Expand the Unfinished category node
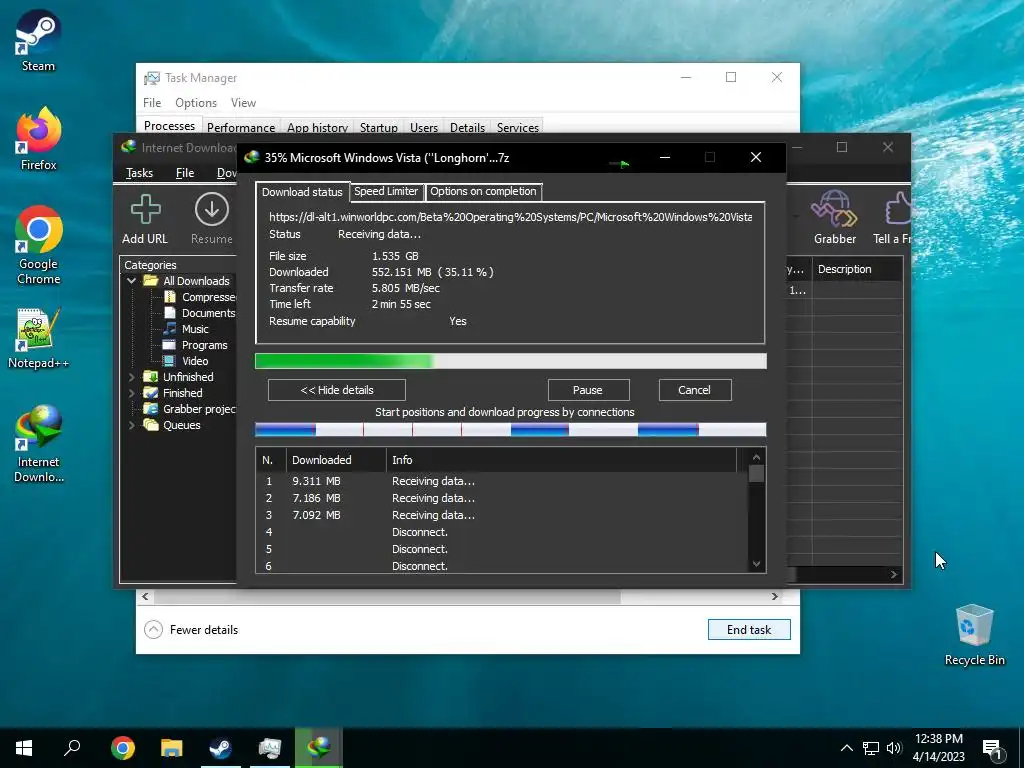1024x768 pixels. pos(131,377)
